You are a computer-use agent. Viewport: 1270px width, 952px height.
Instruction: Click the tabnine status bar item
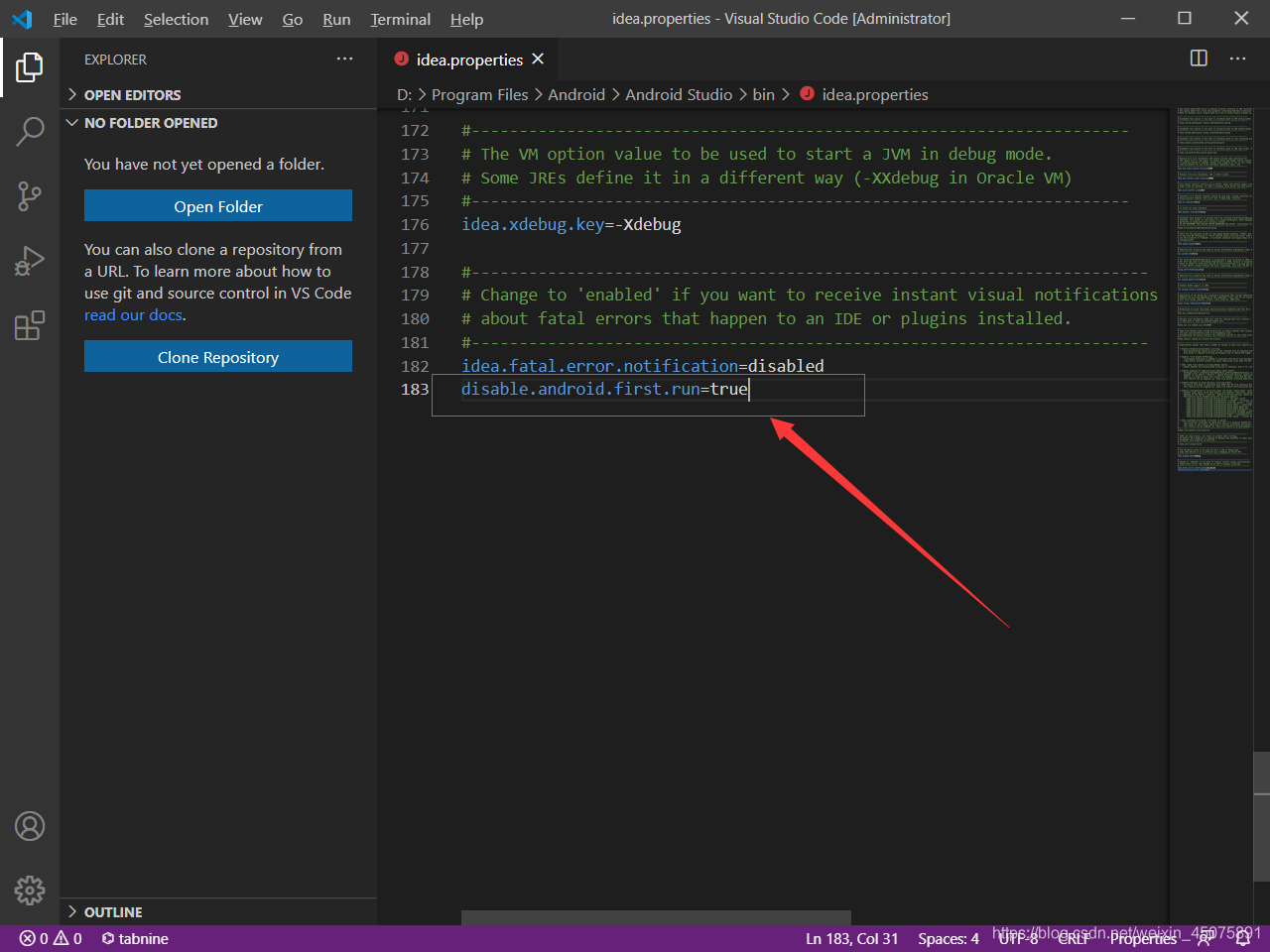point(135,938)
